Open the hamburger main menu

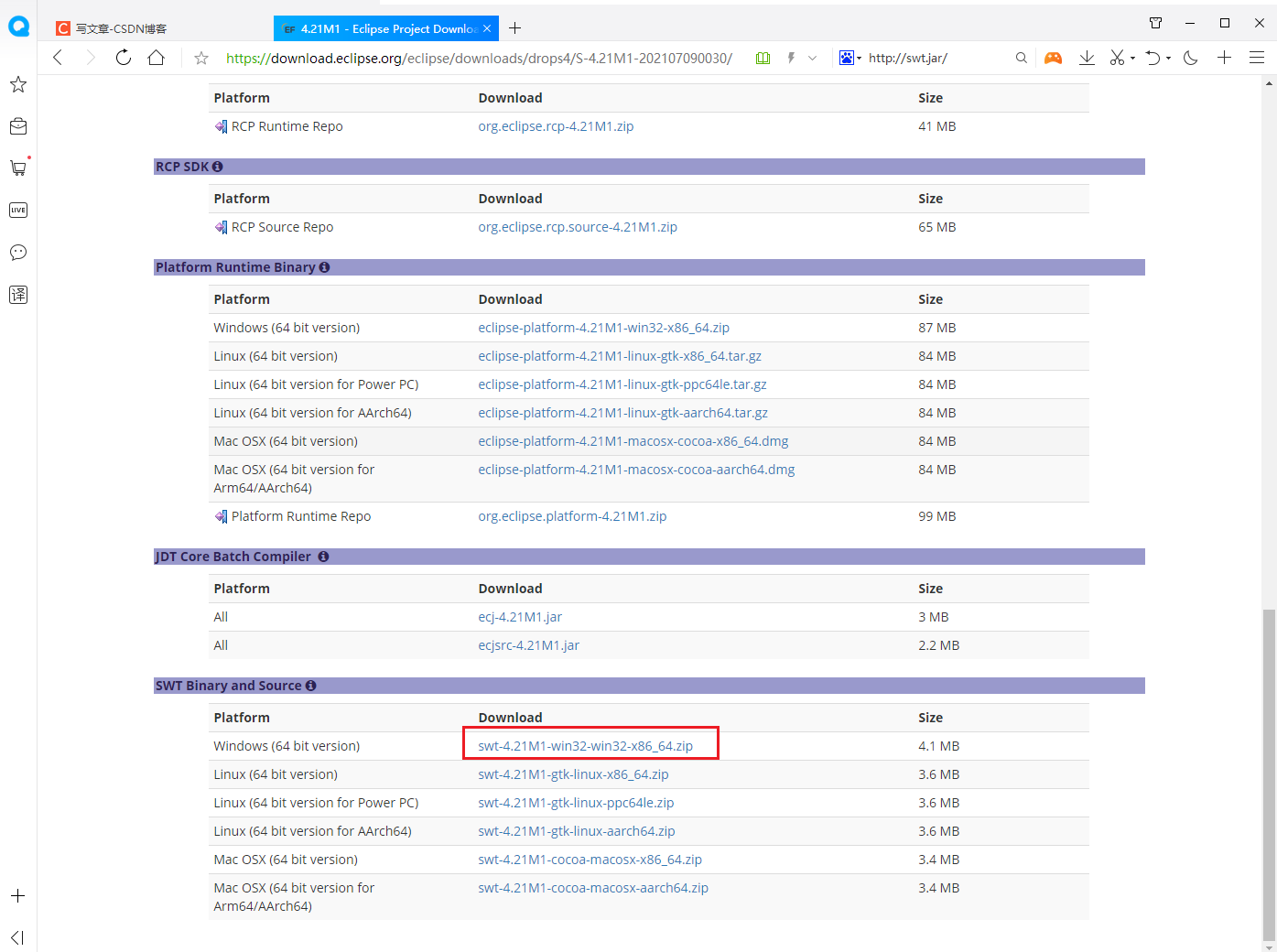click(1257, 58)
